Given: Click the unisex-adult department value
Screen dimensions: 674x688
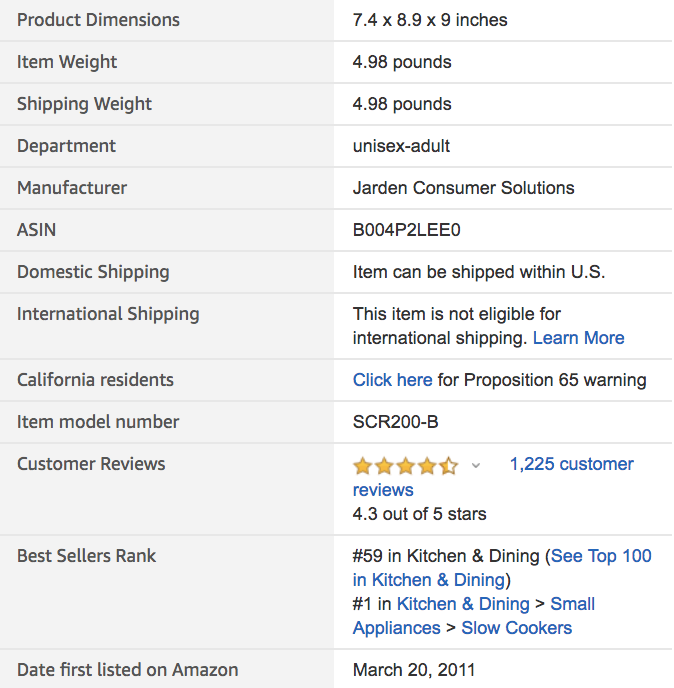Looking at the screenshot, I should [401, 146].
